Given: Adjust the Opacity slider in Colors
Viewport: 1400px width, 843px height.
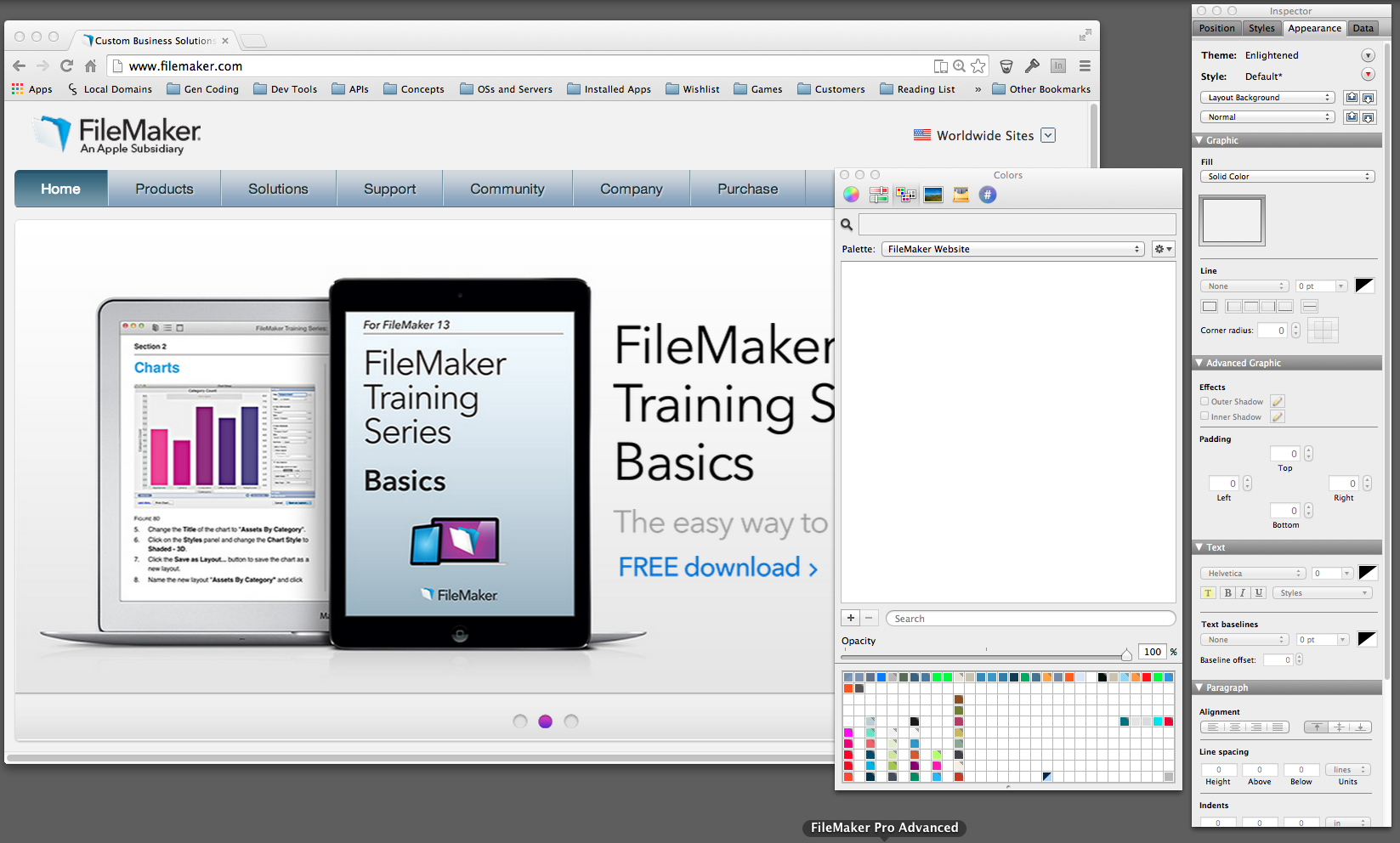Looking at the screenshot, I should (x=1126, y=654).
